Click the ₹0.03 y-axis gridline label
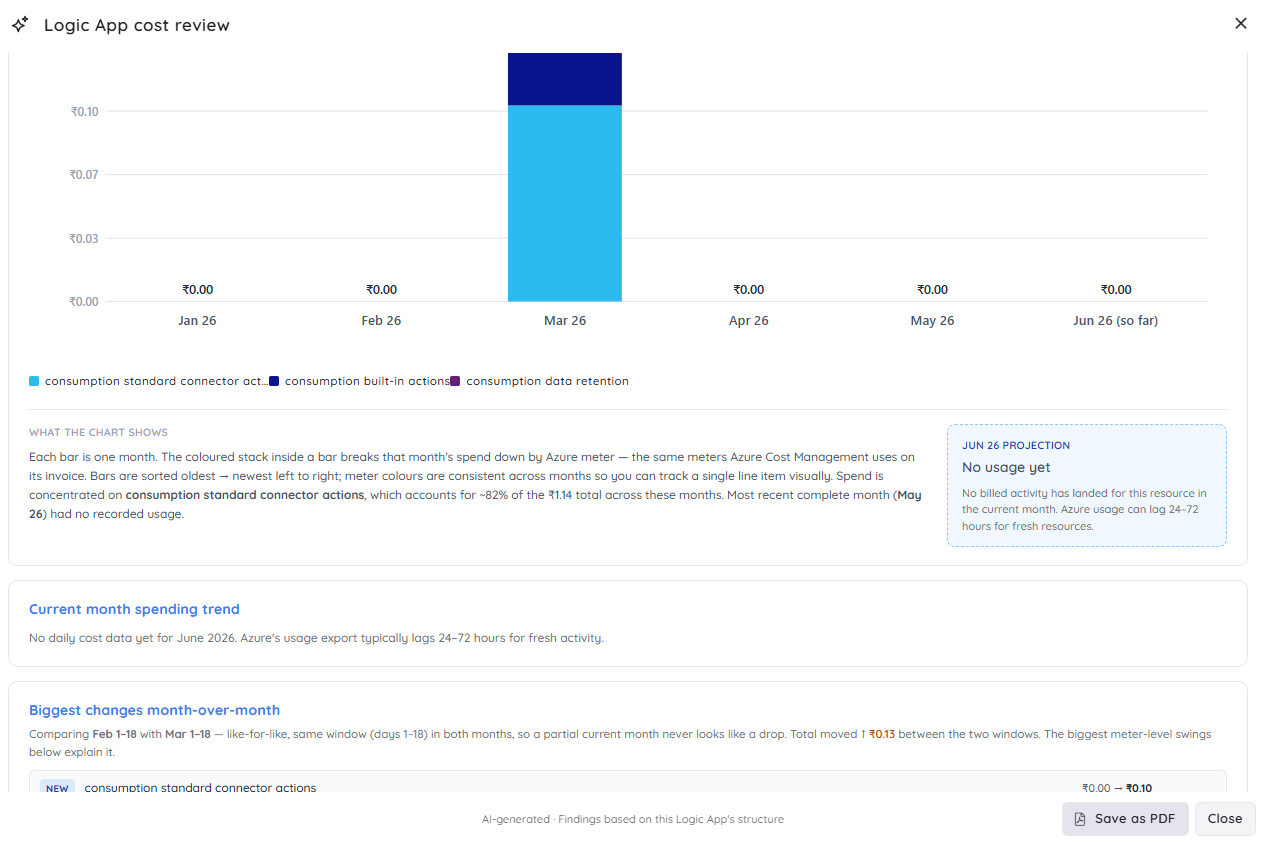The height and width of the screenshot is (842, 1263). pyautogui.click(x=84, y=238)
